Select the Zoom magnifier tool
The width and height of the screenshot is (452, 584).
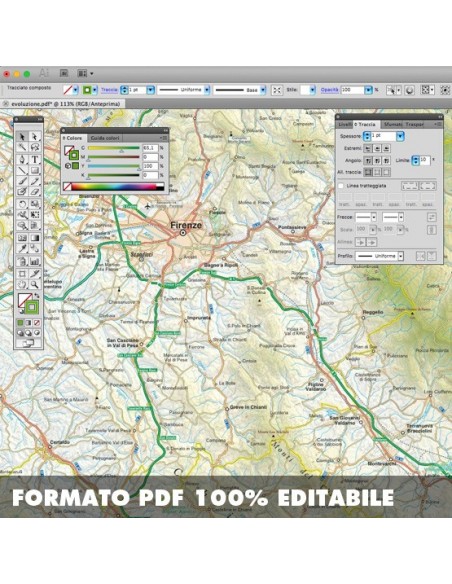34,285
